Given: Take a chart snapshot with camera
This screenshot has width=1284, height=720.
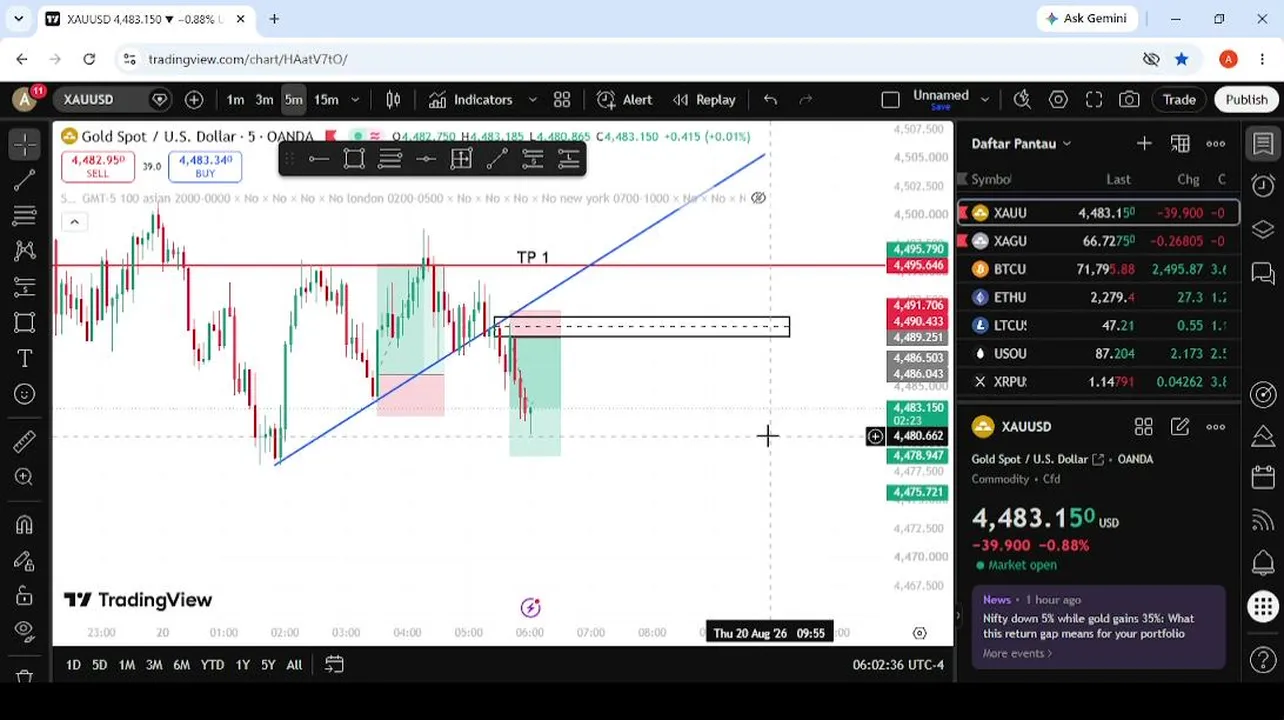Looking at the screenshot, I should [x=1129, y=100].
